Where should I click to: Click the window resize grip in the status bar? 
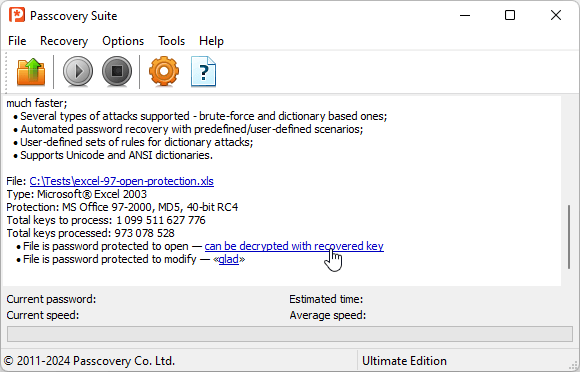pyautogui.click(x=574, y=365)
